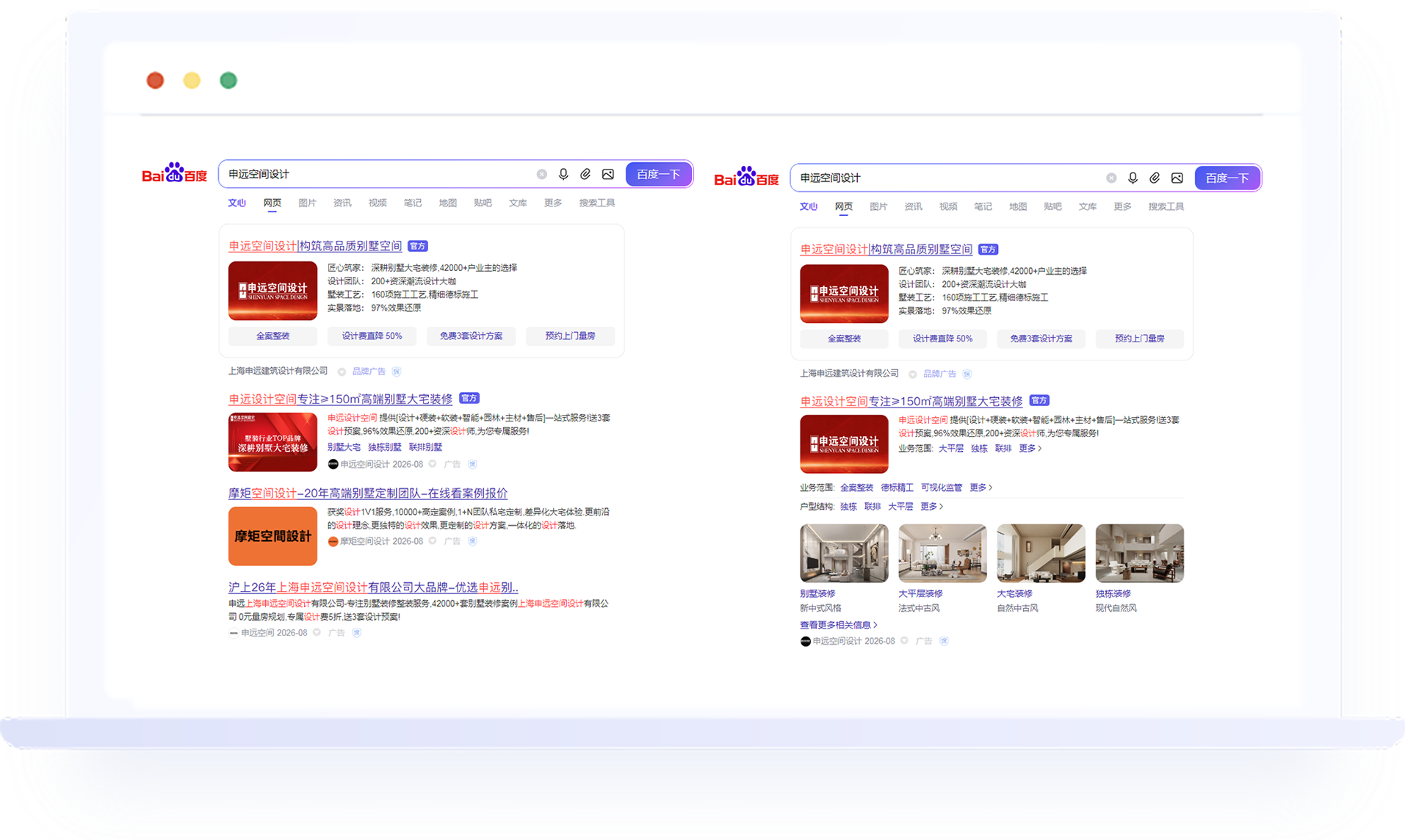
Task: Attach a file via the left panel's paperclip
Action: click(585, 174)
